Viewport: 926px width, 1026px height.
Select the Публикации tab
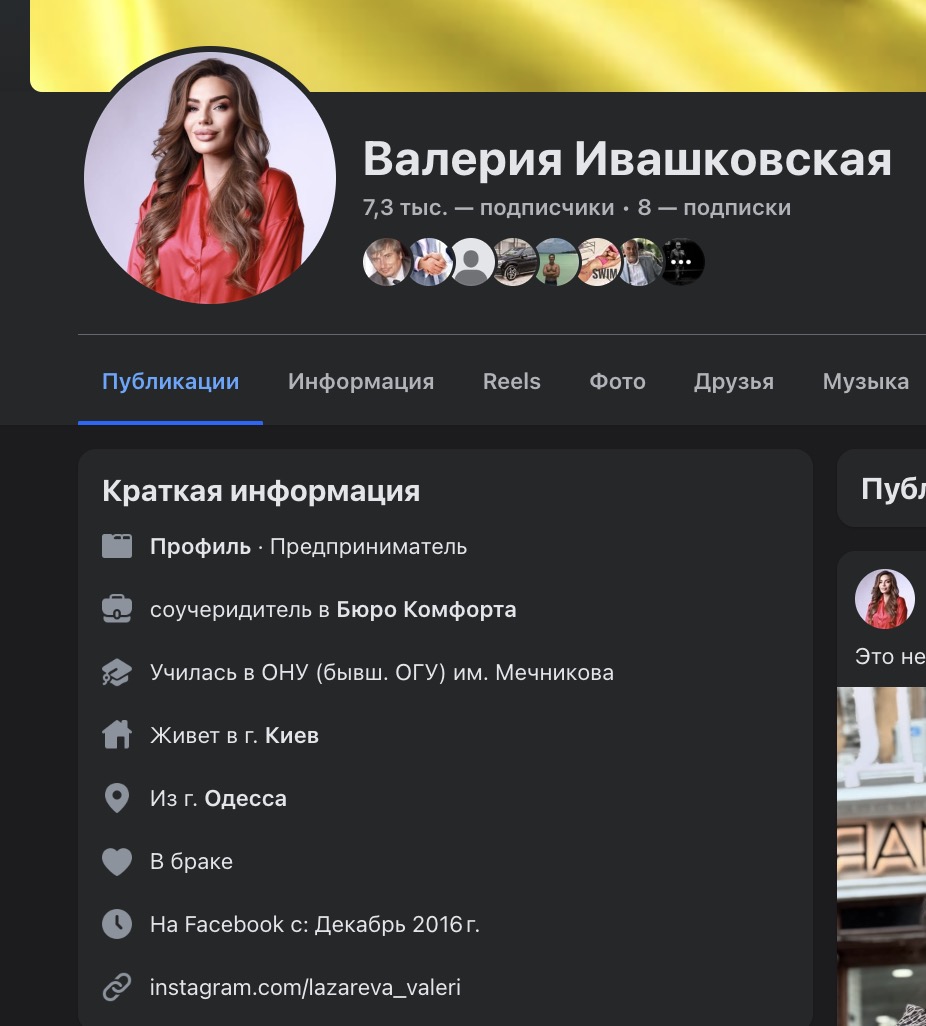click(x=171, y=382)
